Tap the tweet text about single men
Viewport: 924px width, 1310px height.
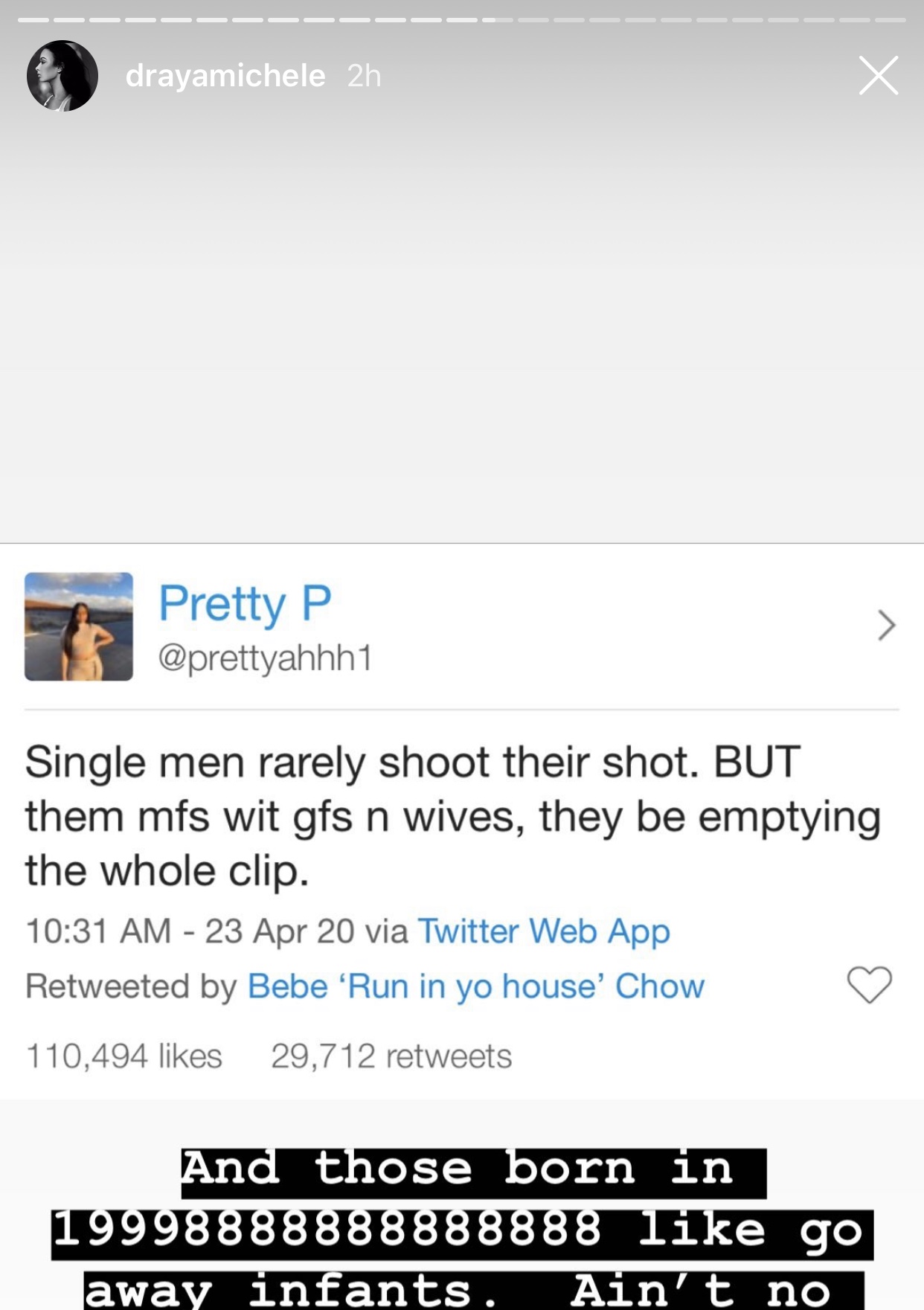click(453, 817)
